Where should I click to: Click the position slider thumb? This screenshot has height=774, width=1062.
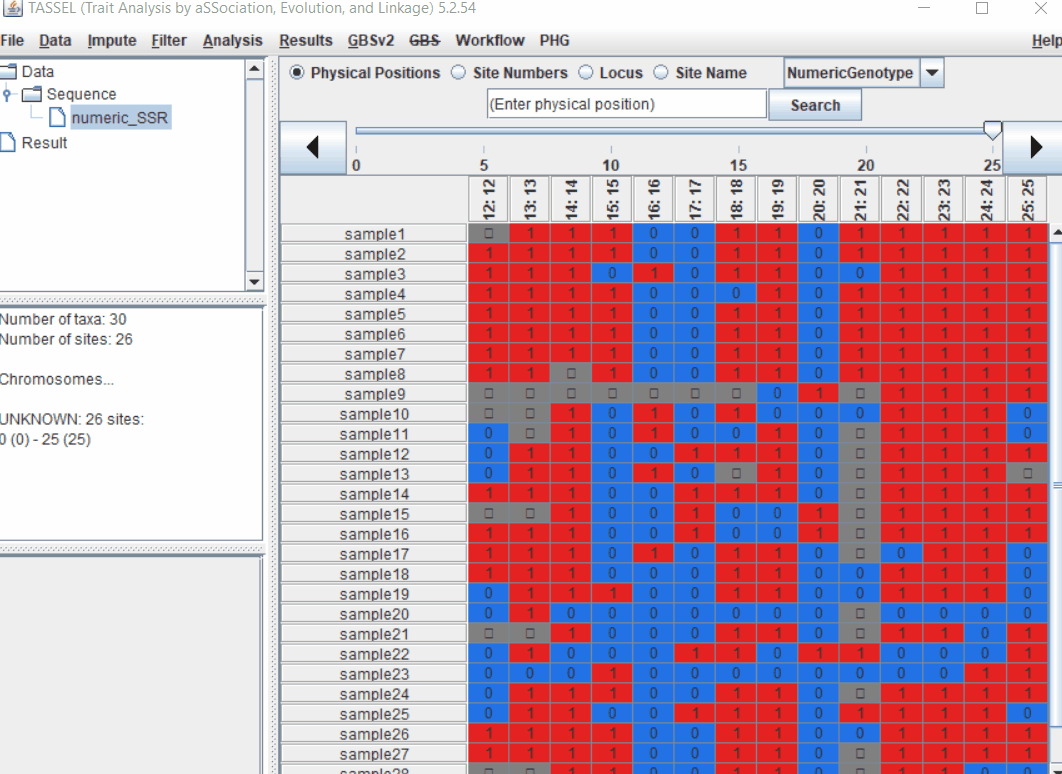992,131
